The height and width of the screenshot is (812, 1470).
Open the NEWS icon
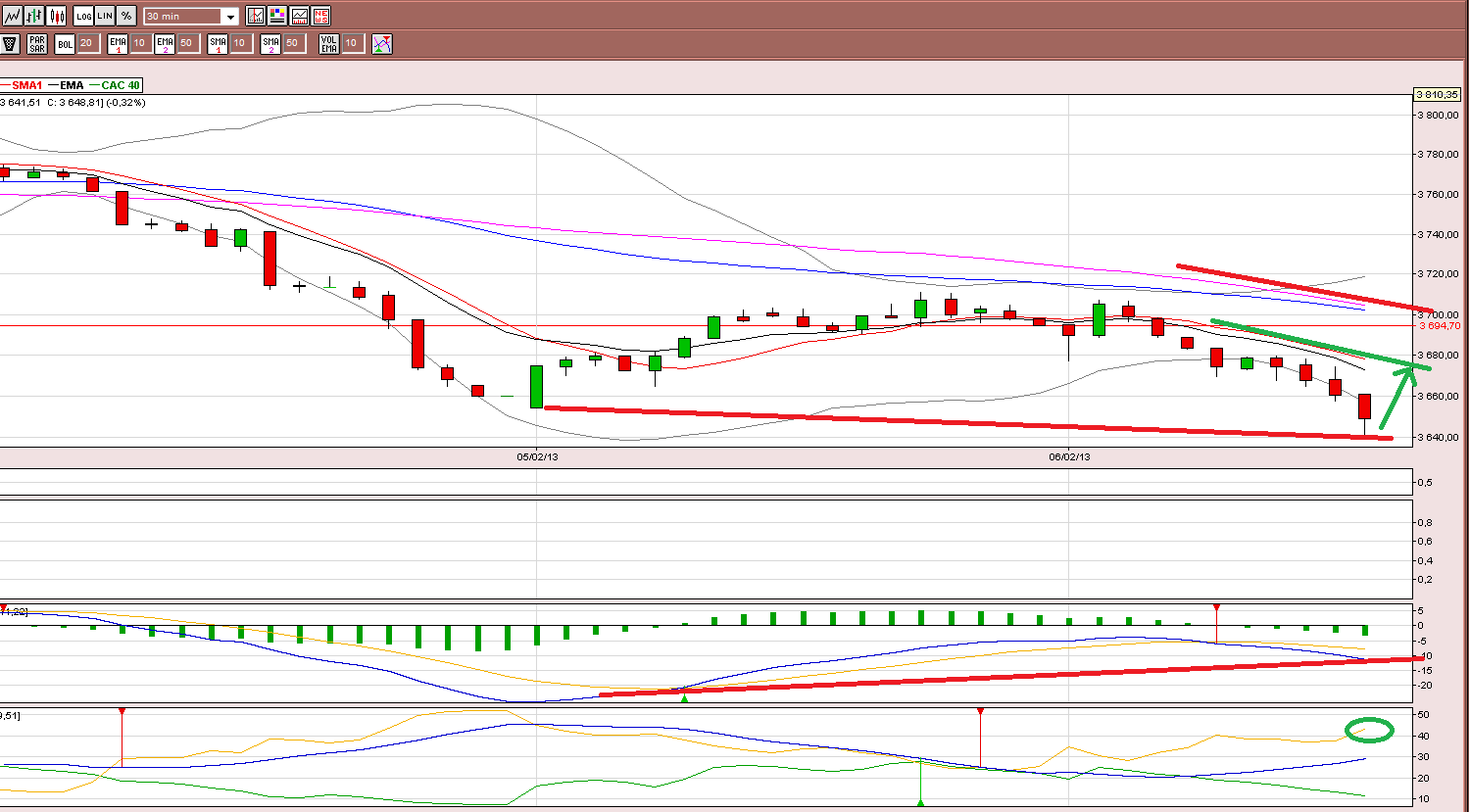click(x=319, y=16)
